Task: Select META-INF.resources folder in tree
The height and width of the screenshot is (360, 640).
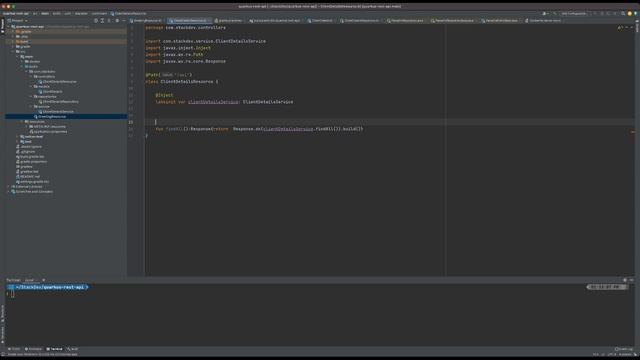Action: (x=47, y=127)
